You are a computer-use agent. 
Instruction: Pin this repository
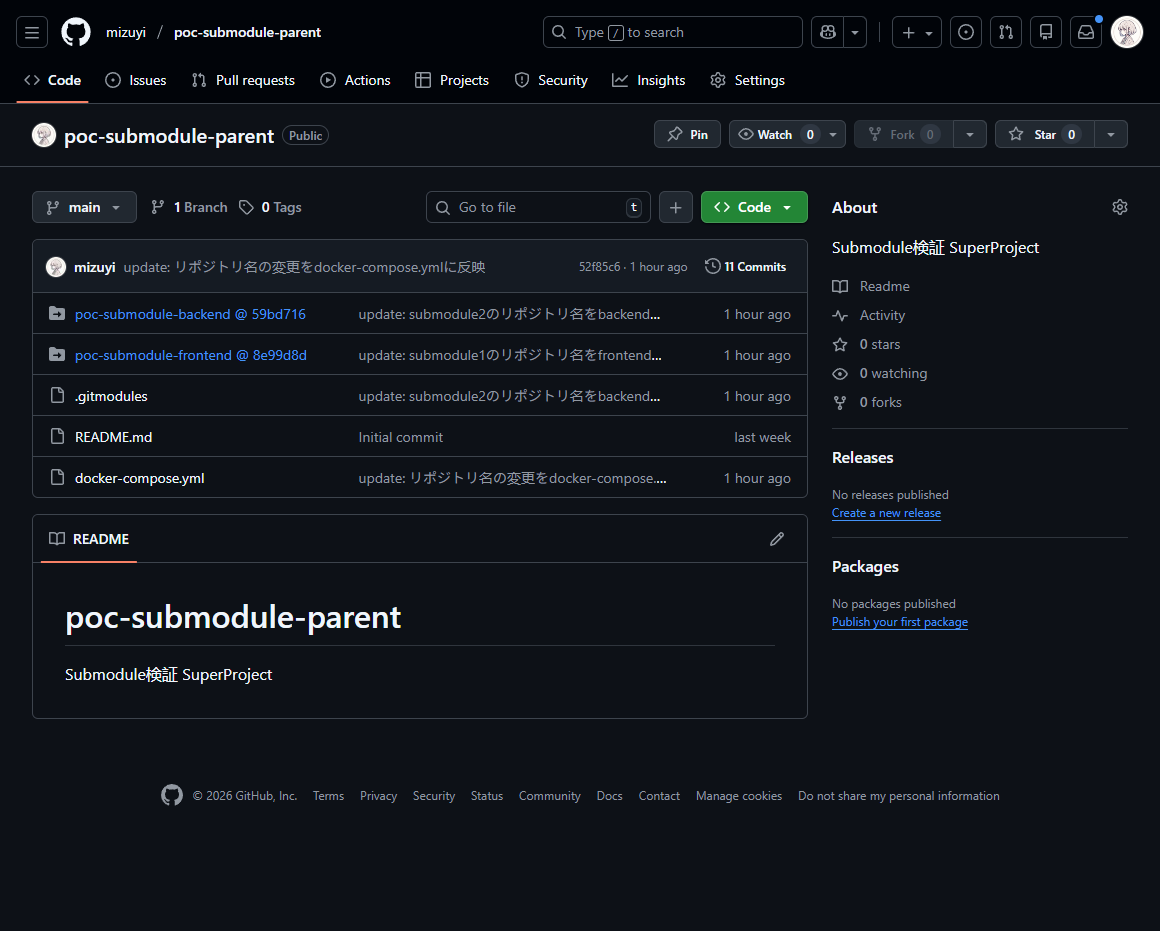click(x=687, y=134)
